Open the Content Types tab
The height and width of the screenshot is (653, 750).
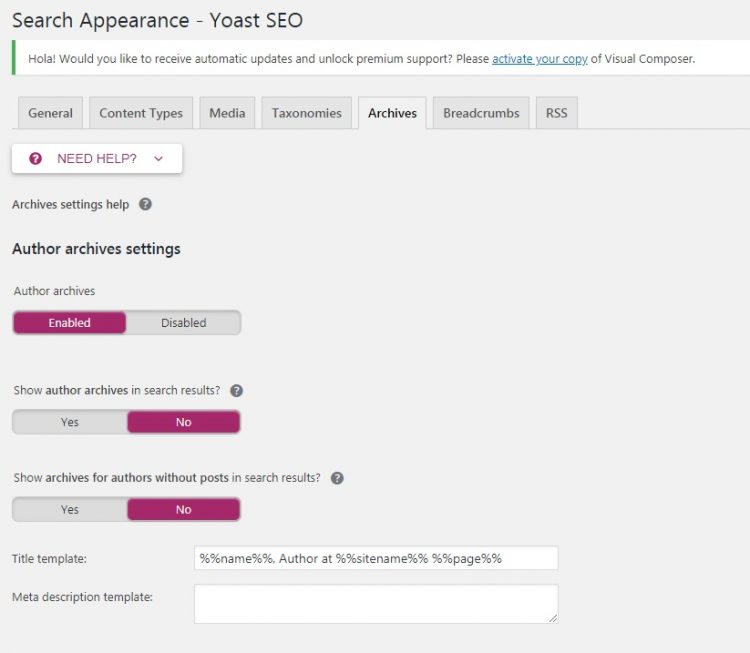click(x=141, y=113)
